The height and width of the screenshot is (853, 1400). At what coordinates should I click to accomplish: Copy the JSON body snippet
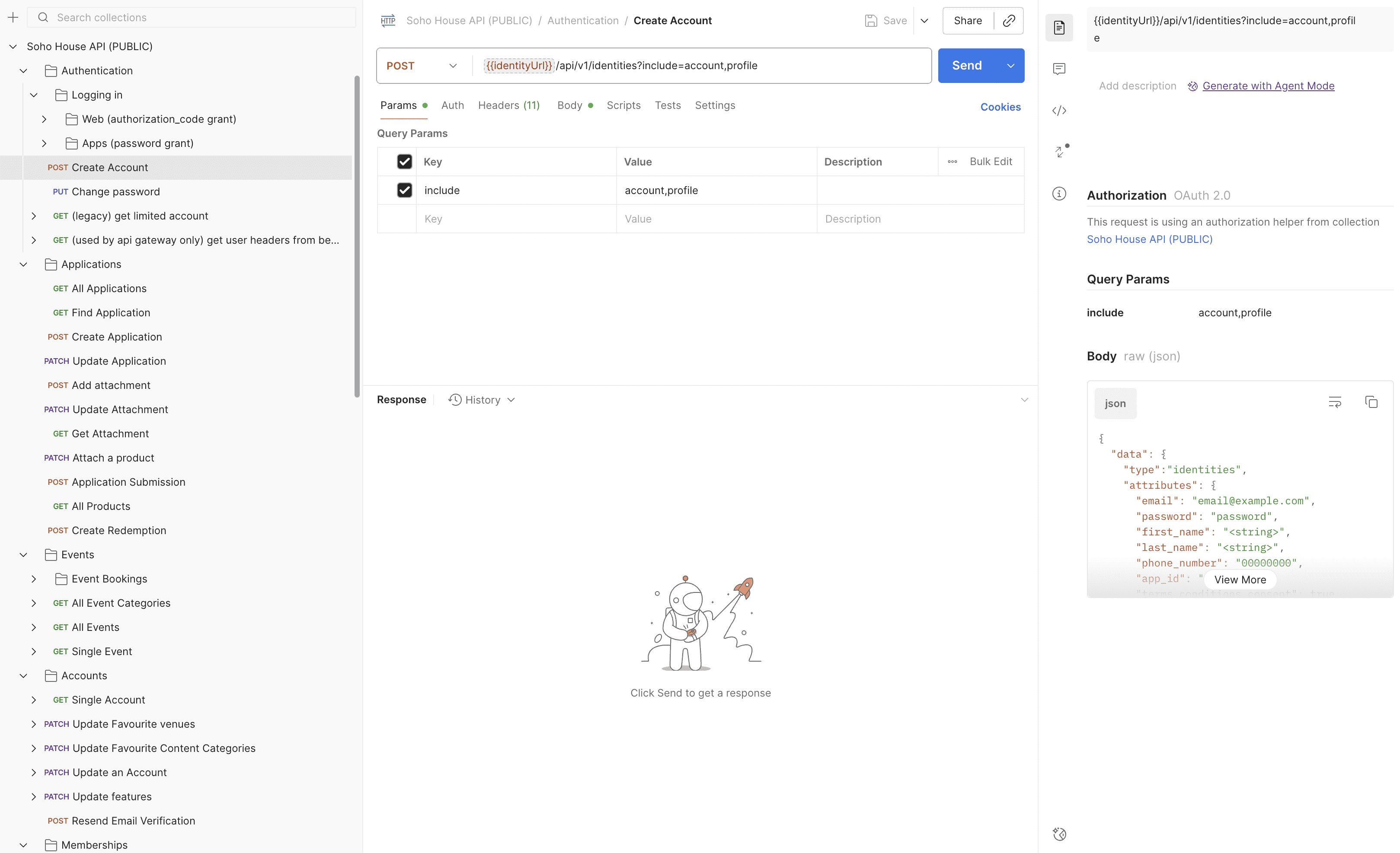tap(1371, 402)
